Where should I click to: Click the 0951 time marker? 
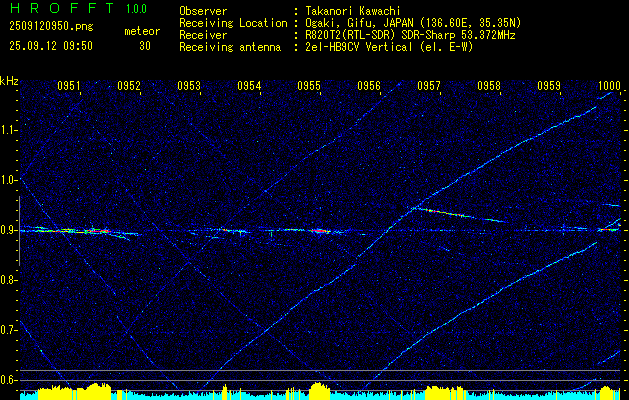coord(69,85)
